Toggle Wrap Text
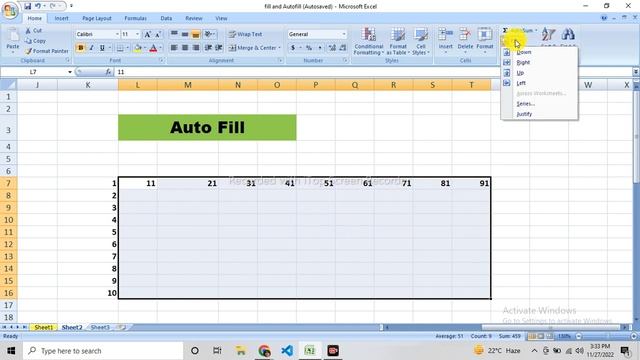The height and width of the screenshot is (360, 640). [x=245, y=34]
